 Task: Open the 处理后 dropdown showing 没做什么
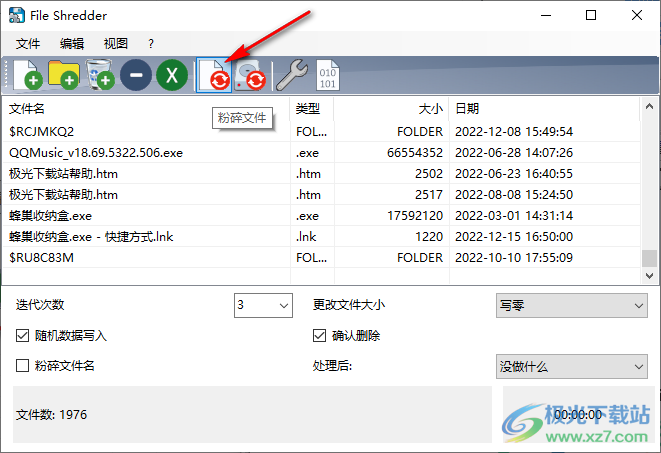[572, 367]
